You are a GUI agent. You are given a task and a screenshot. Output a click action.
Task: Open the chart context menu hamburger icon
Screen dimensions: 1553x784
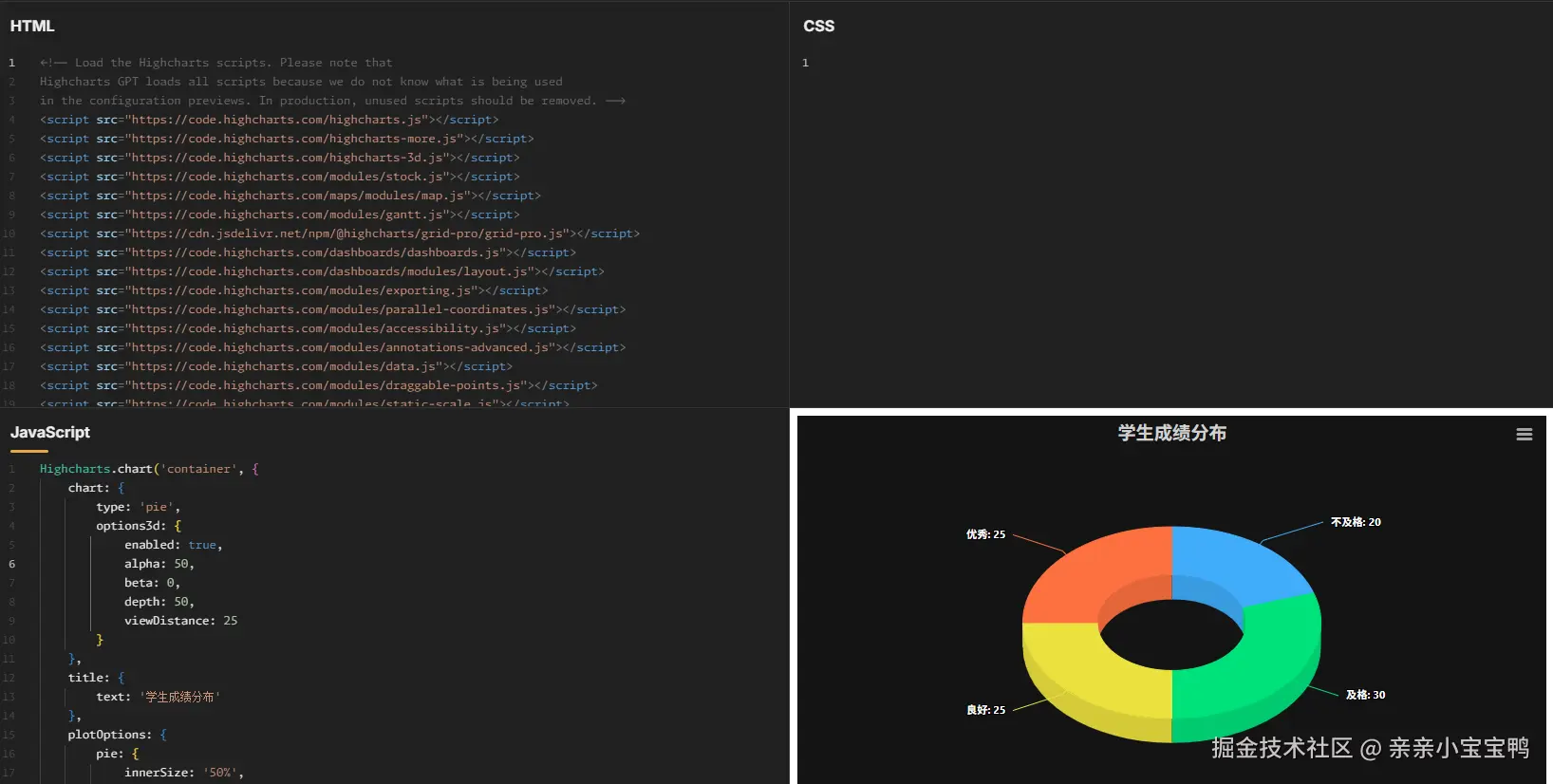1525,435
